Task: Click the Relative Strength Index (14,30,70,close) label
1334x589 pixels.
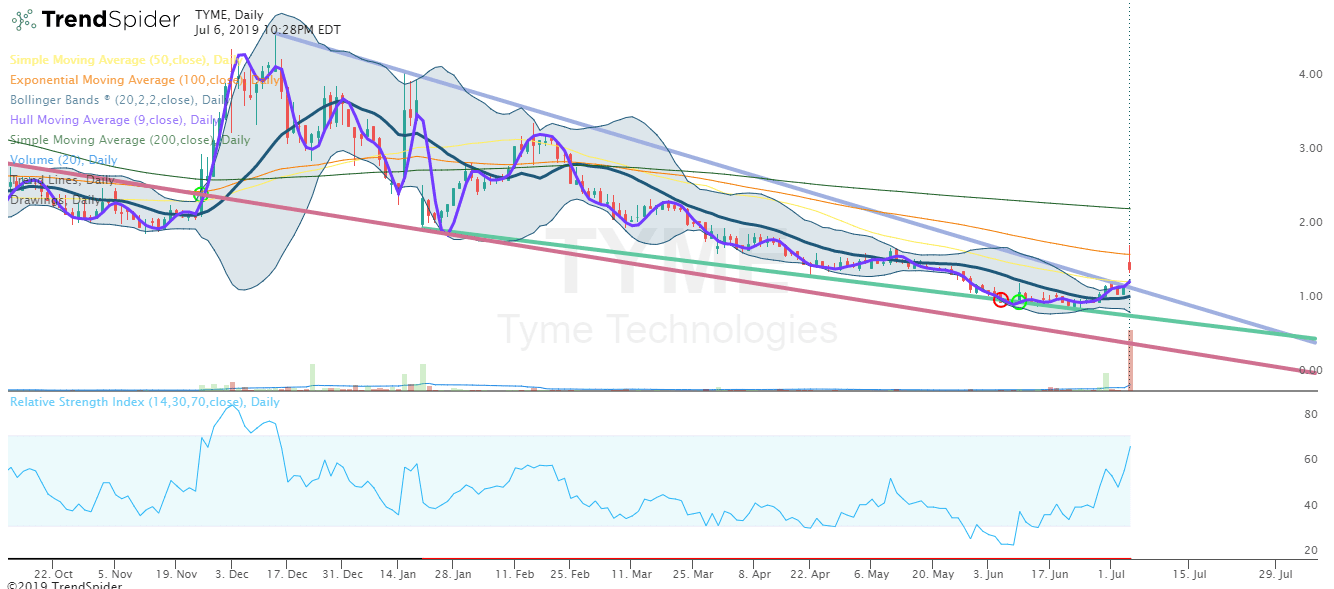Action: (x=145, y=402)
